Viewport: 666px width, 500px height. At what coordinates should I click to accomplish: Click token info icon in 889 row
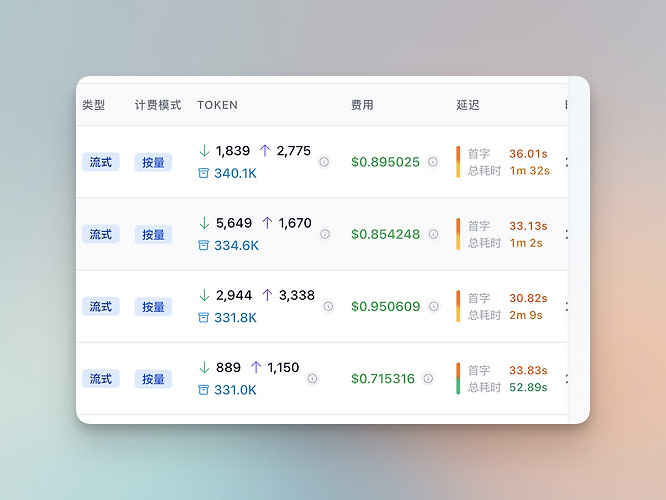[312, 379]
